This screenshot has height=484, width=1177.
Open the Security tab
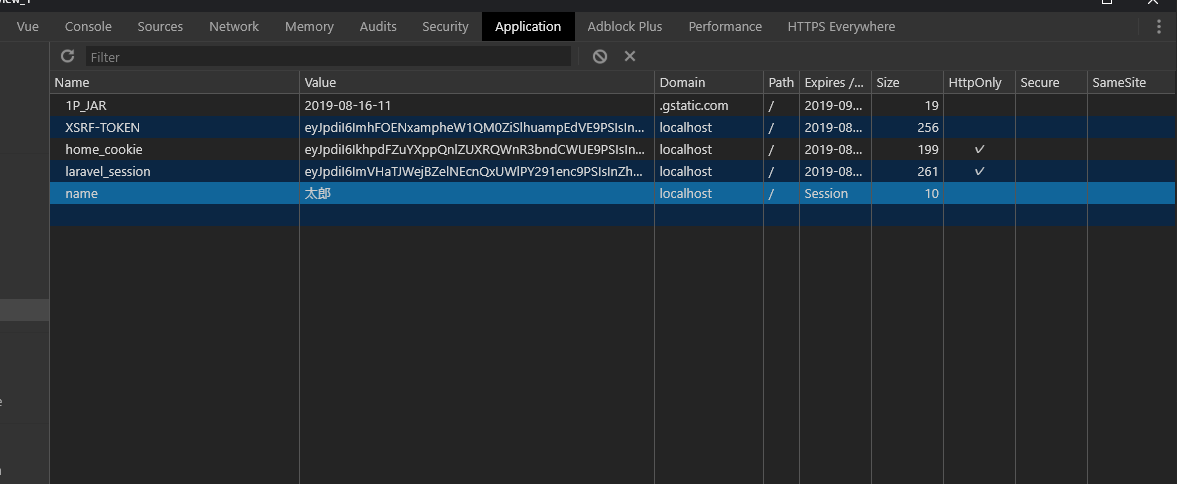(x=445, y=27)
